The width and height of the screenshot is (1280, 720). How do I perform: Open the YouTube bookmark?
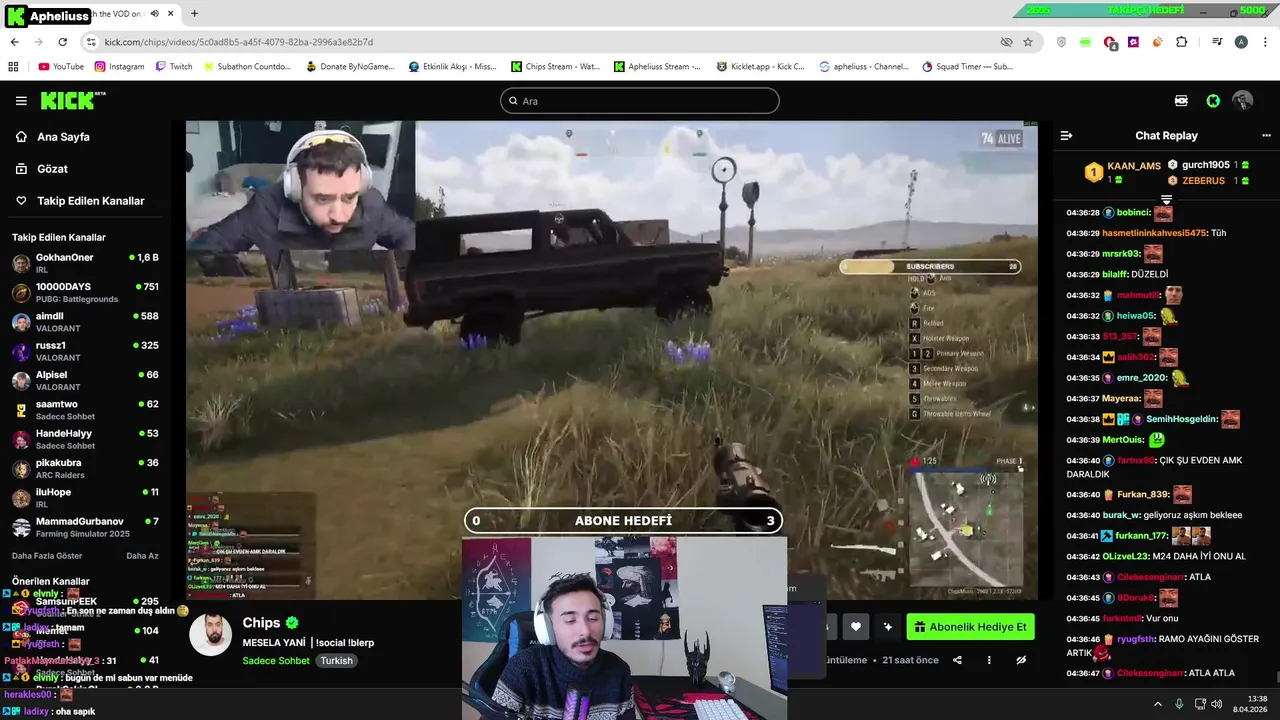click(61, 67)
